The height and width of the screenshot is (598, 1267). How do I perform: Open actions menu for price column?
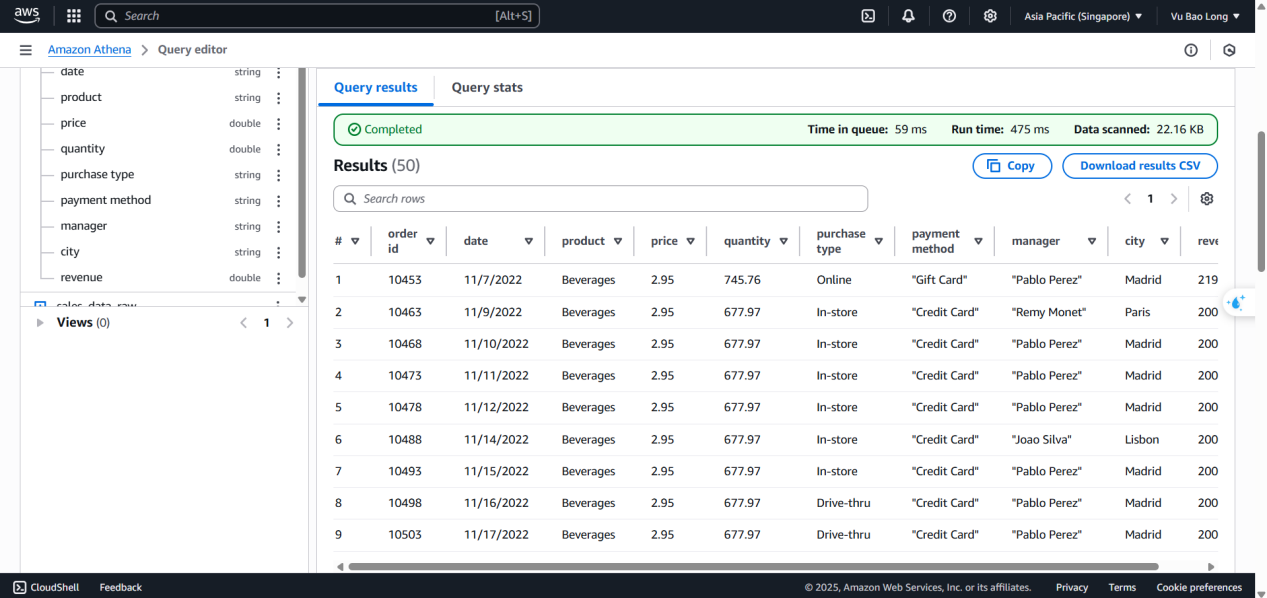pos(279,124)
